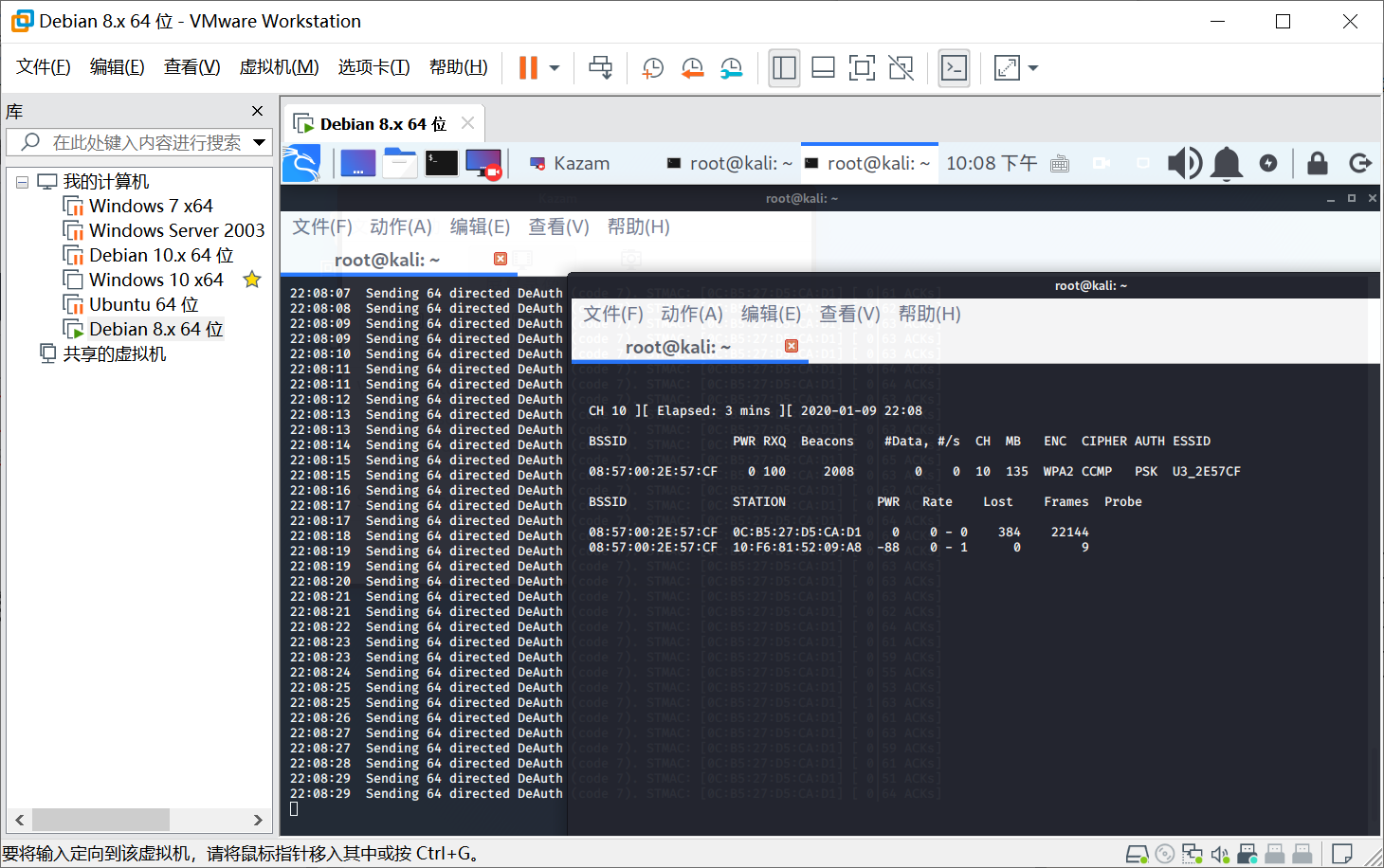Open the VMware 编辑(E) menu
The width and height of the screenshot is (1384, 868).
click(x=117, y=67)
